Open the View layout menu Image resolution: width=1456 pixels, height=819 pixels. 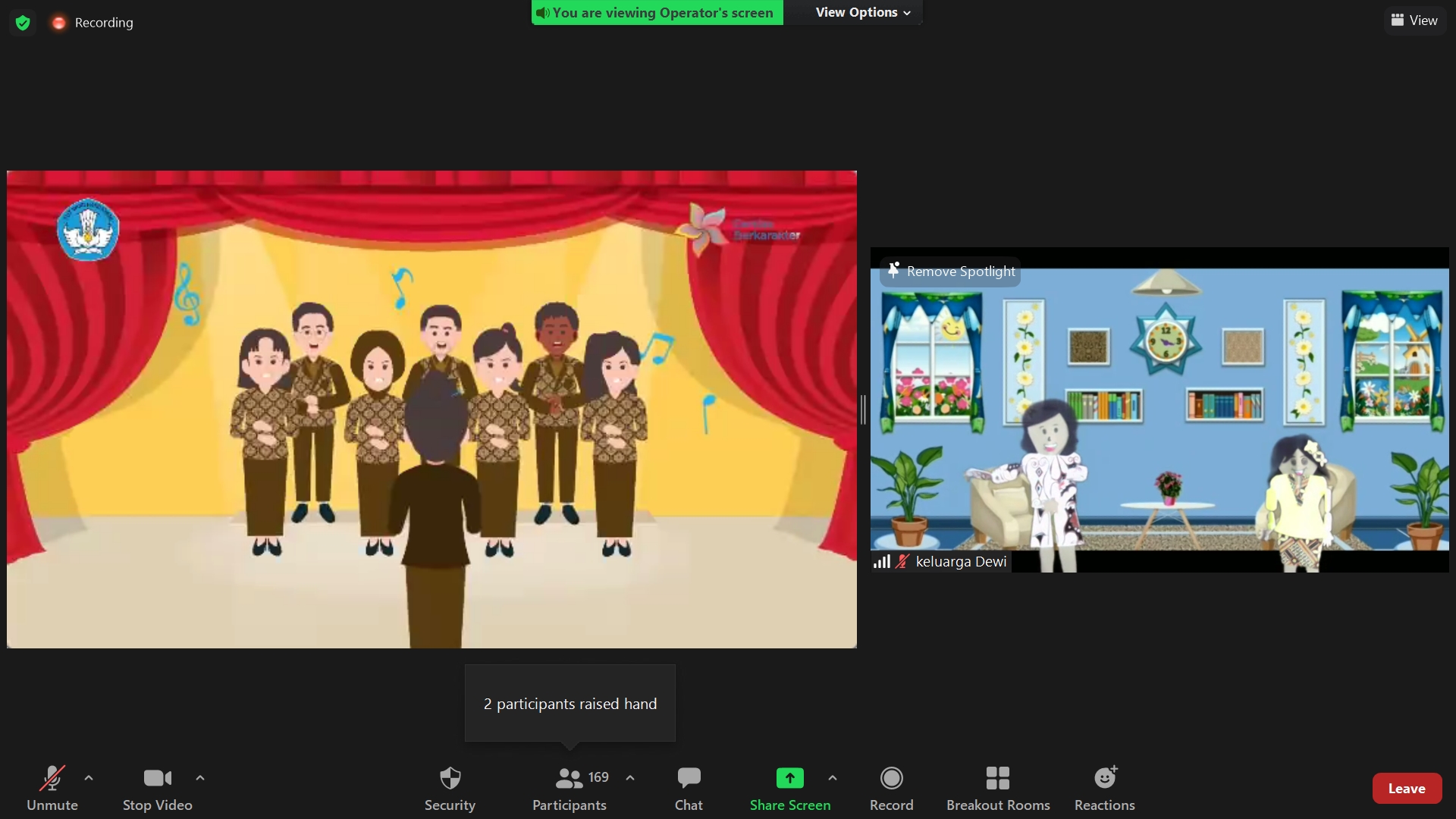pyautogui.click(x=1414, y=20)
